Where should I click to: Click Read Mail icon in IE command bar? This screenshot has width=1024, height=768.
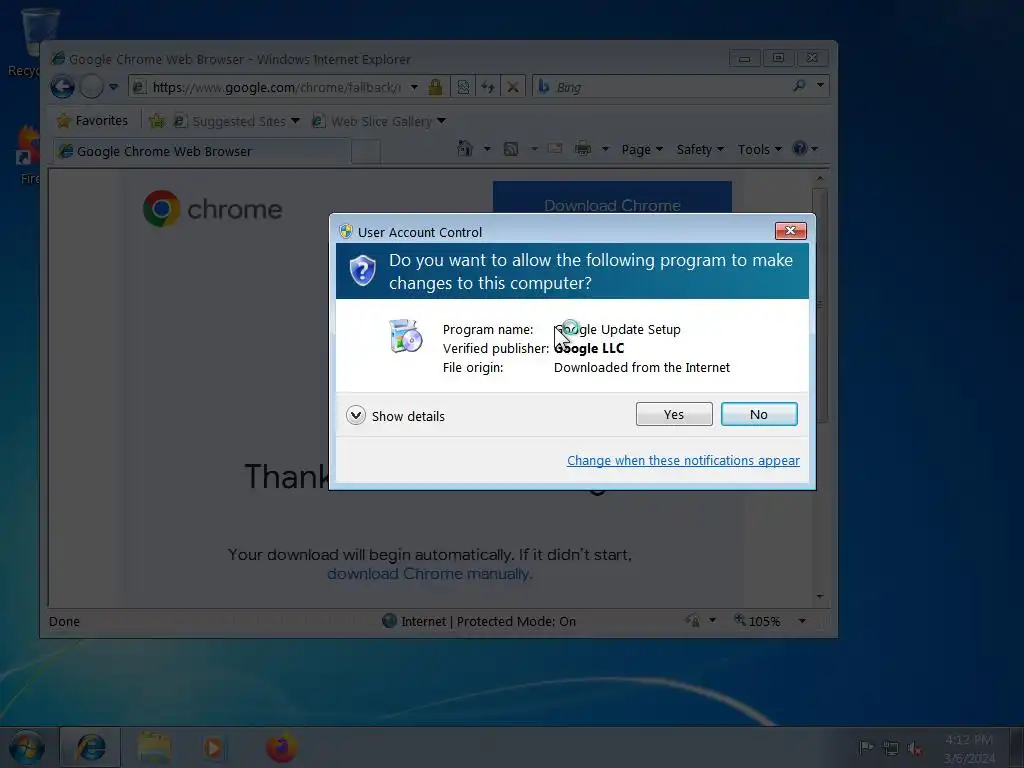[554, 149]
